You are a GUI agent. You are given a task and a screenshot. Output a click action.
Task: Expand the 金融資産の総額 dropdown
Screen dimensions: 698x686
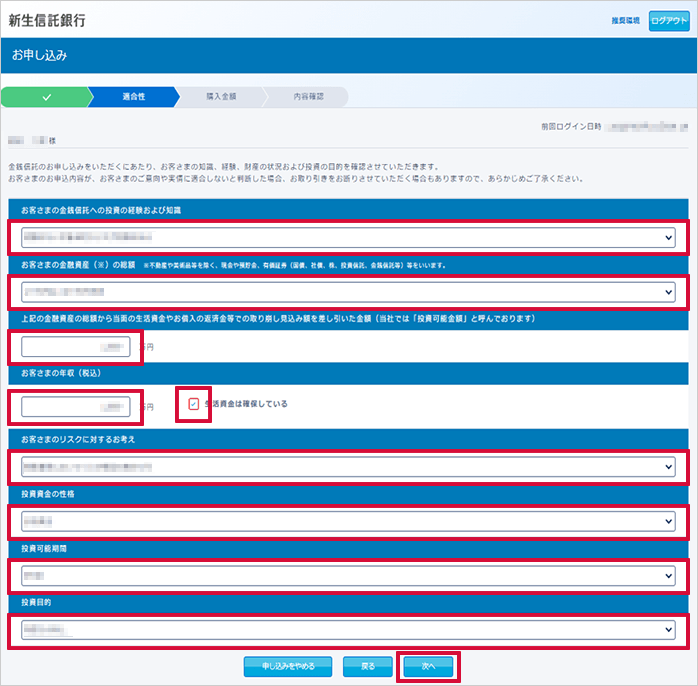coord(348,292)
